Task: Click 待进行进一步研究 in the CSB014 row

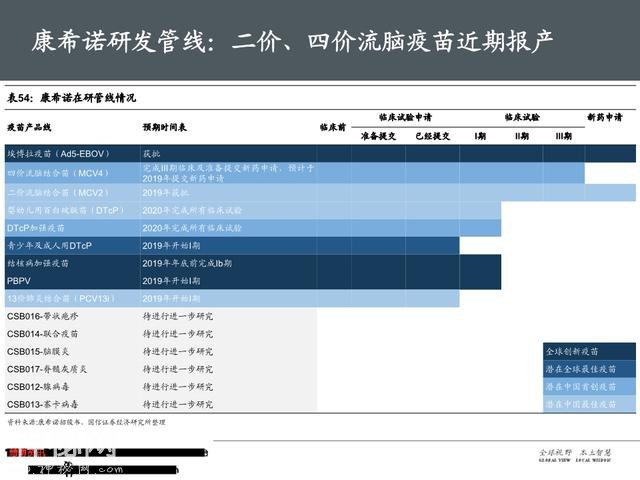Action: (x=178, y=334)
